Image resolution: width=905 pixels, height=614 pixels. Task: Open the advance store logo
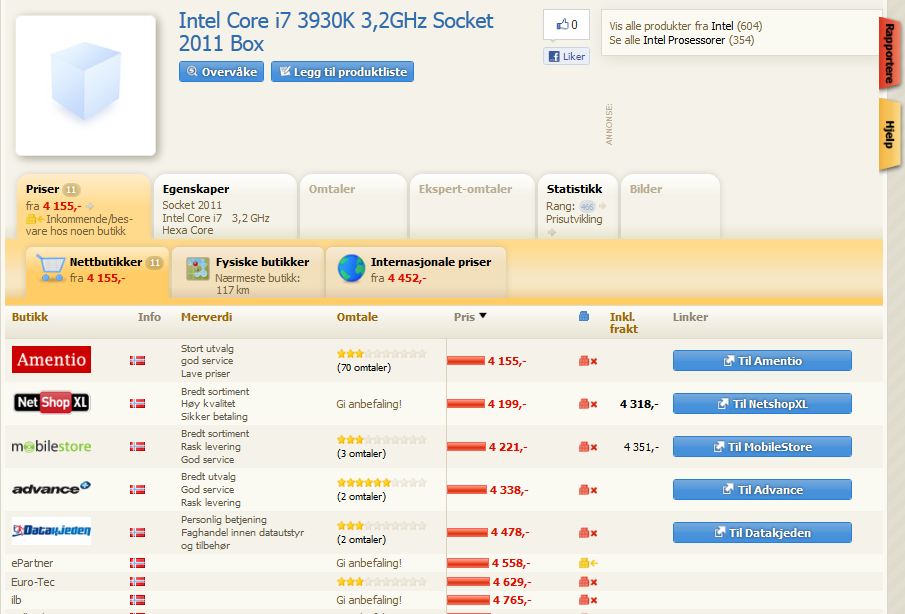[x=51, y=488]
